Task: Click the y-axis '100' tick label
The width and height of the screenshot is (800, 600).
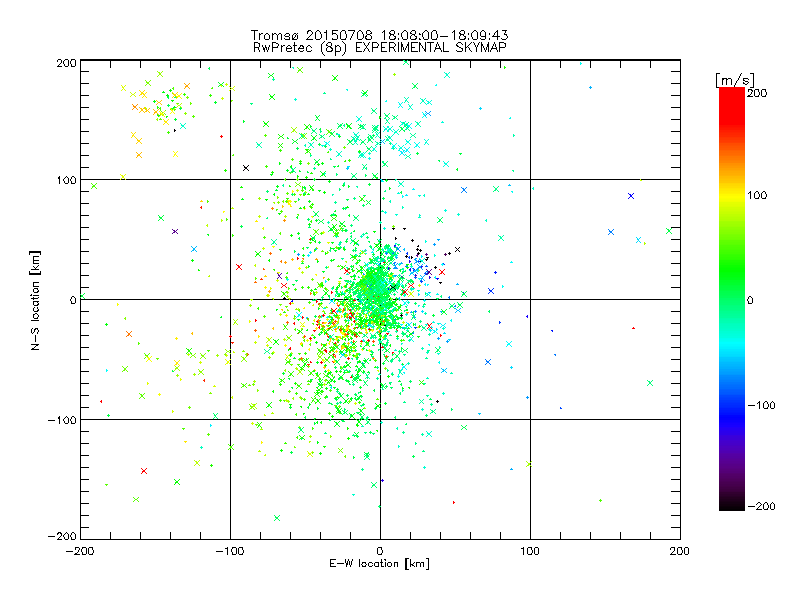Action: point(66,180)
